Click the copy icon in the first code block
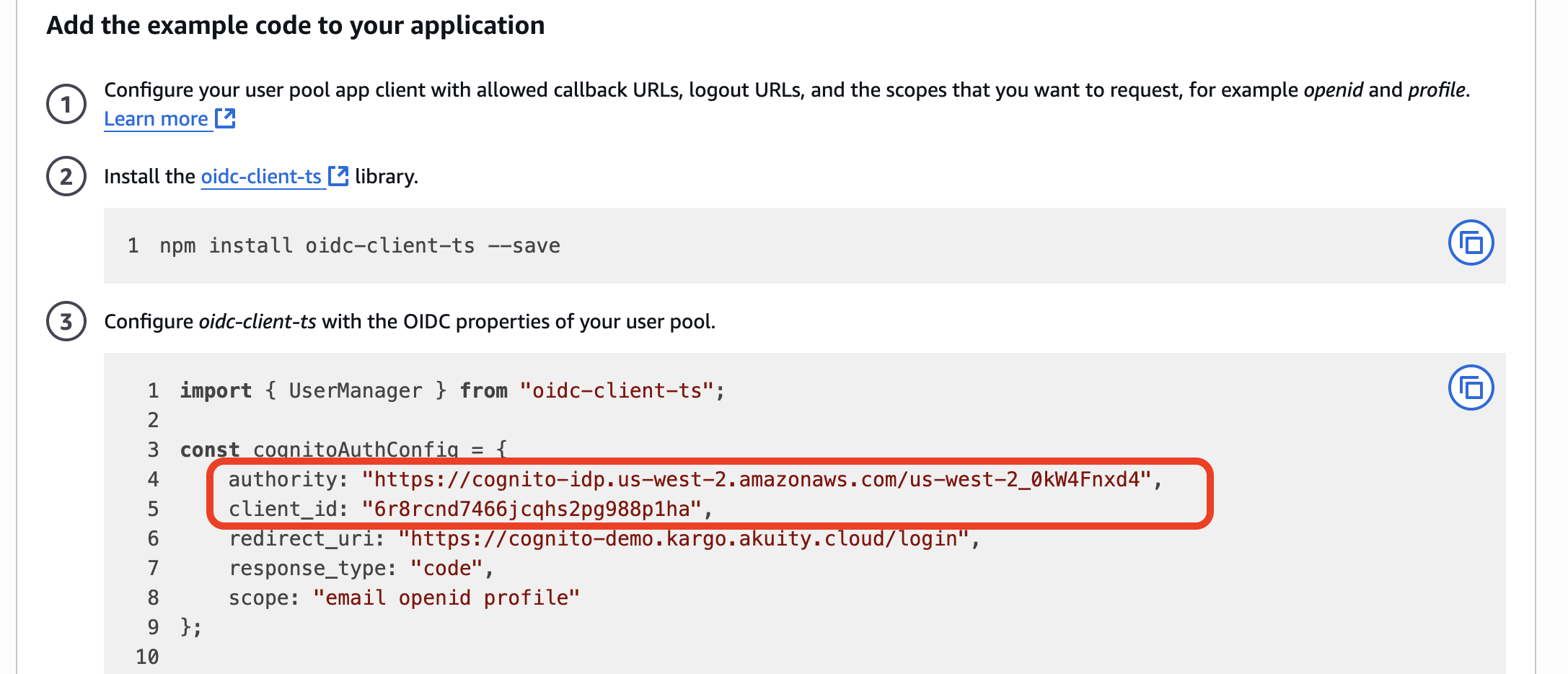 pyautogui.click(x=1471, y=242)
